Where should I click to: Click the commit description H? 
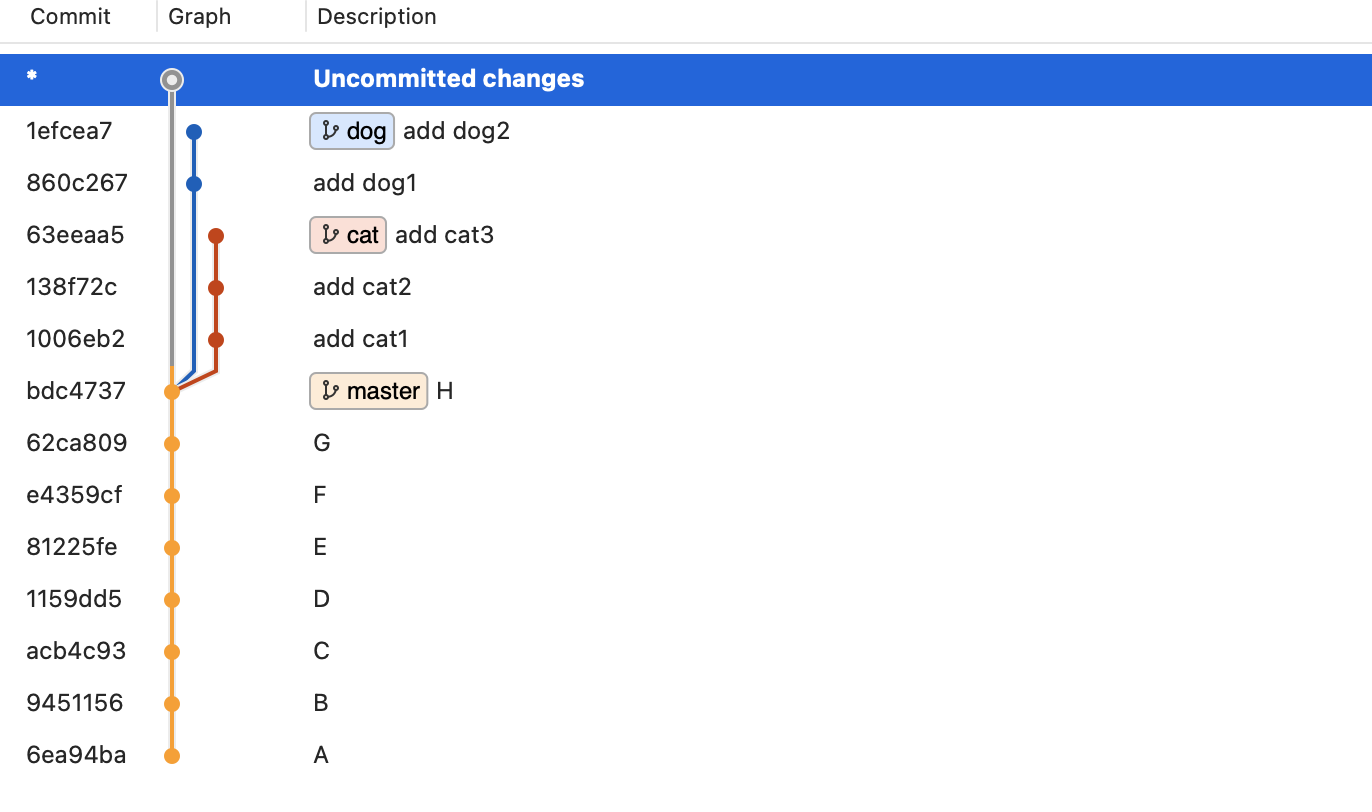(445, 391)
